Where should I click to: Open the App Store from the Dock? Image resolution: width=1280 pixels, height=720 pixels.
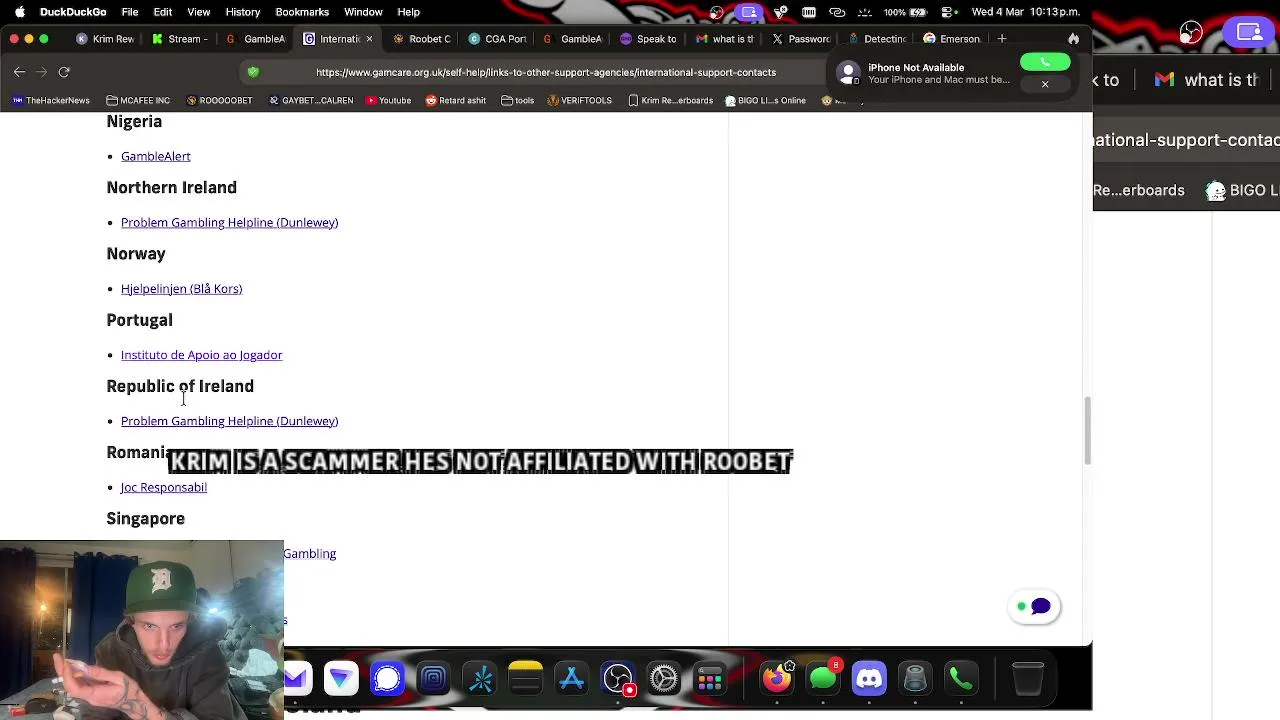pos(572,679)
